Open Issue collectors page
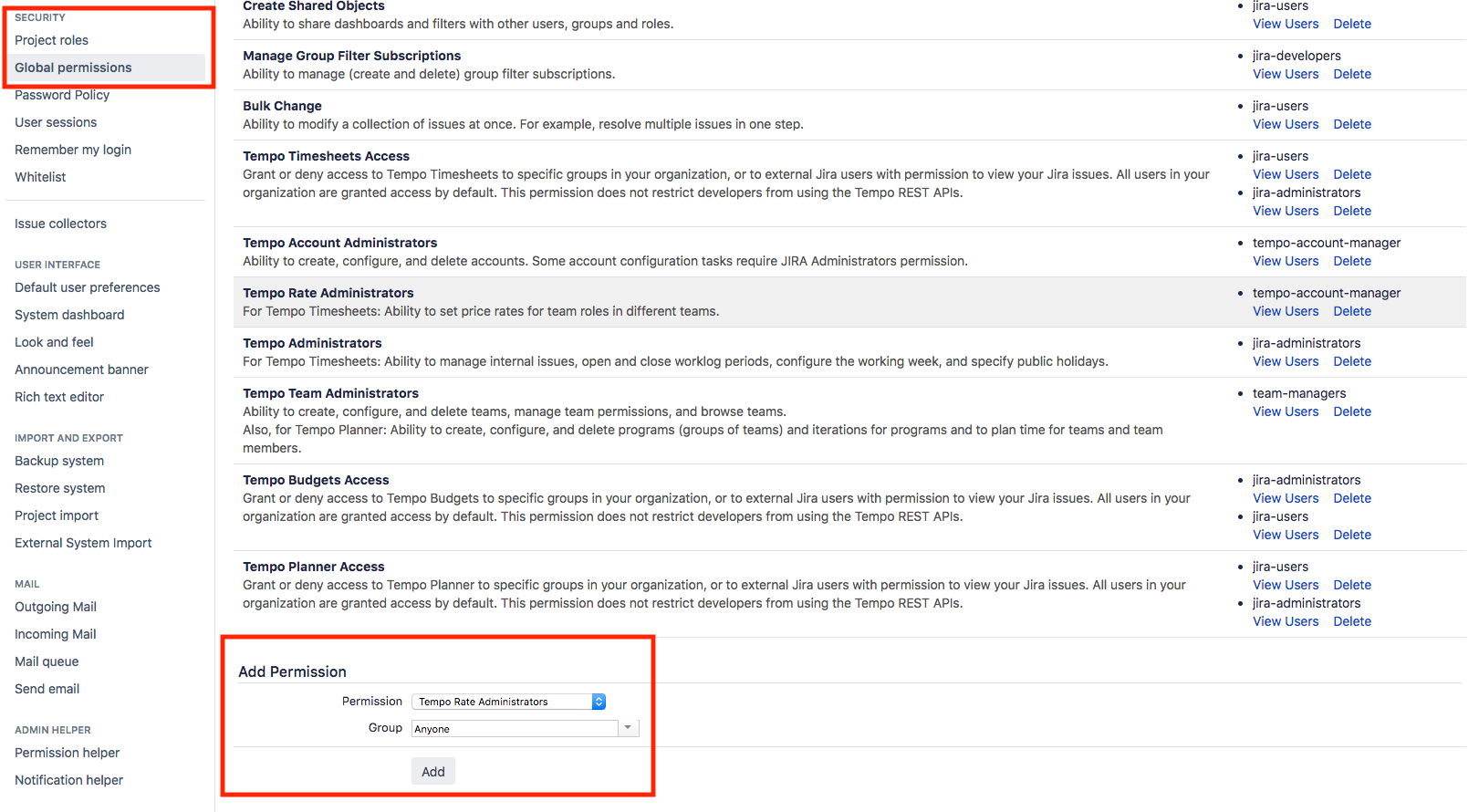This screenshot has width=1479, height=812. pyautogui.click(x=60, y=224)
